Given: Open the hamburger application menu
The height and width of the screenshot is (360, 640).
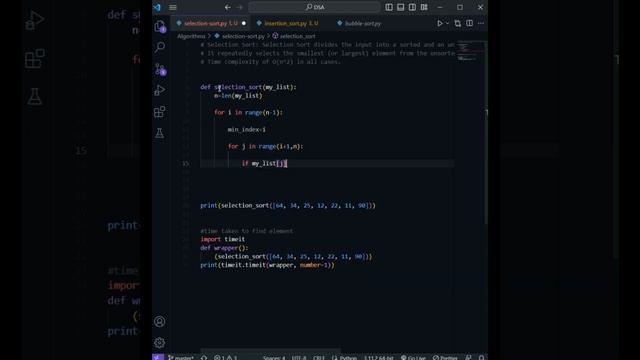Looking at the screenshot, I should click(173, 7).
